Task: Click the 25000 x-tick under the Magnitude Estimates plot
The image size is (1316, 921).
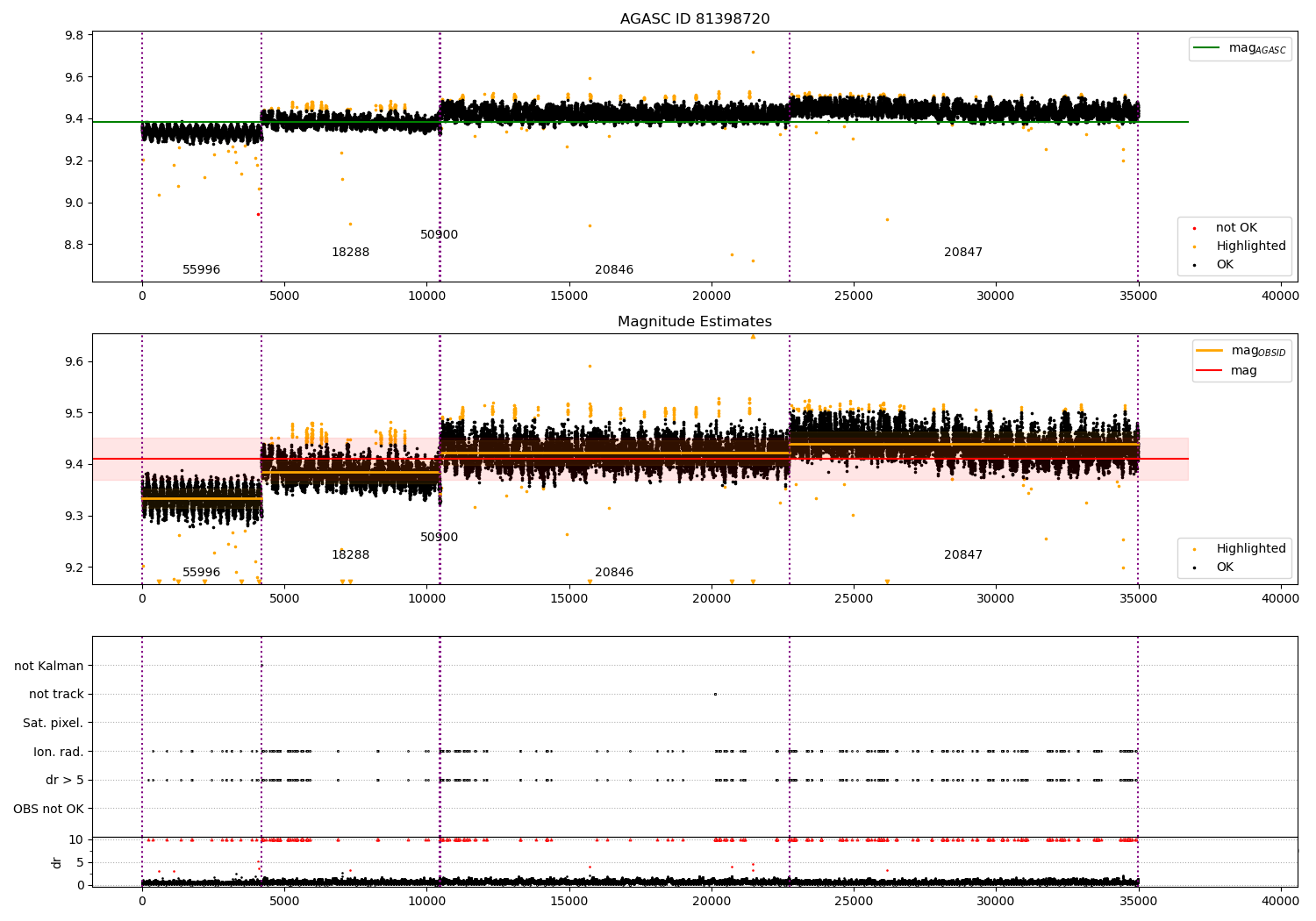Action: 854,599
